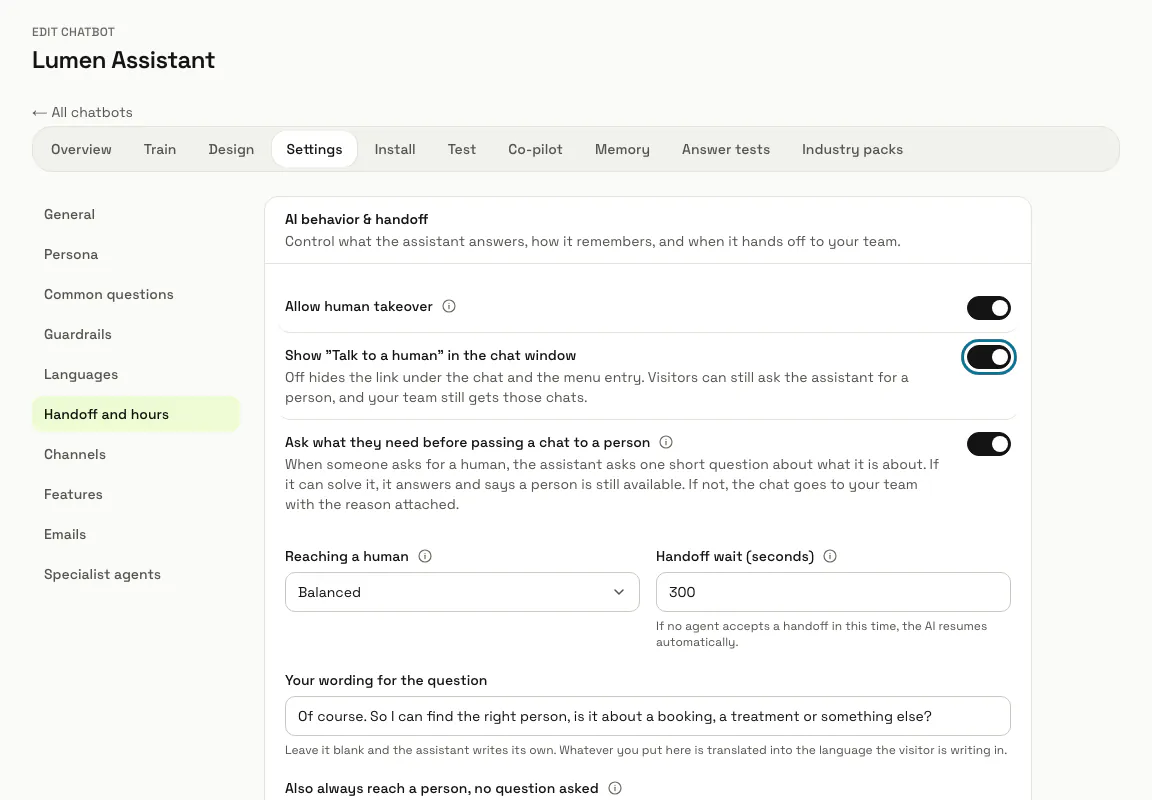Open General settings section
Viewport: 1152px width, 800px height.
coord(136,215)
